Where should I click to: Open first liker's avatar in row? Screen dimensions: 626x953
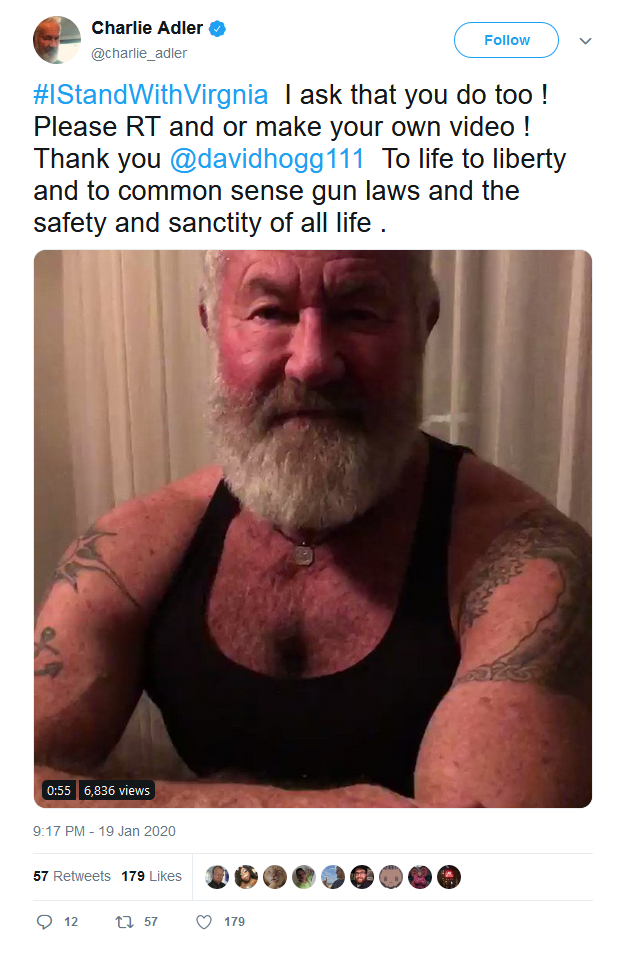tap(217, 876)
